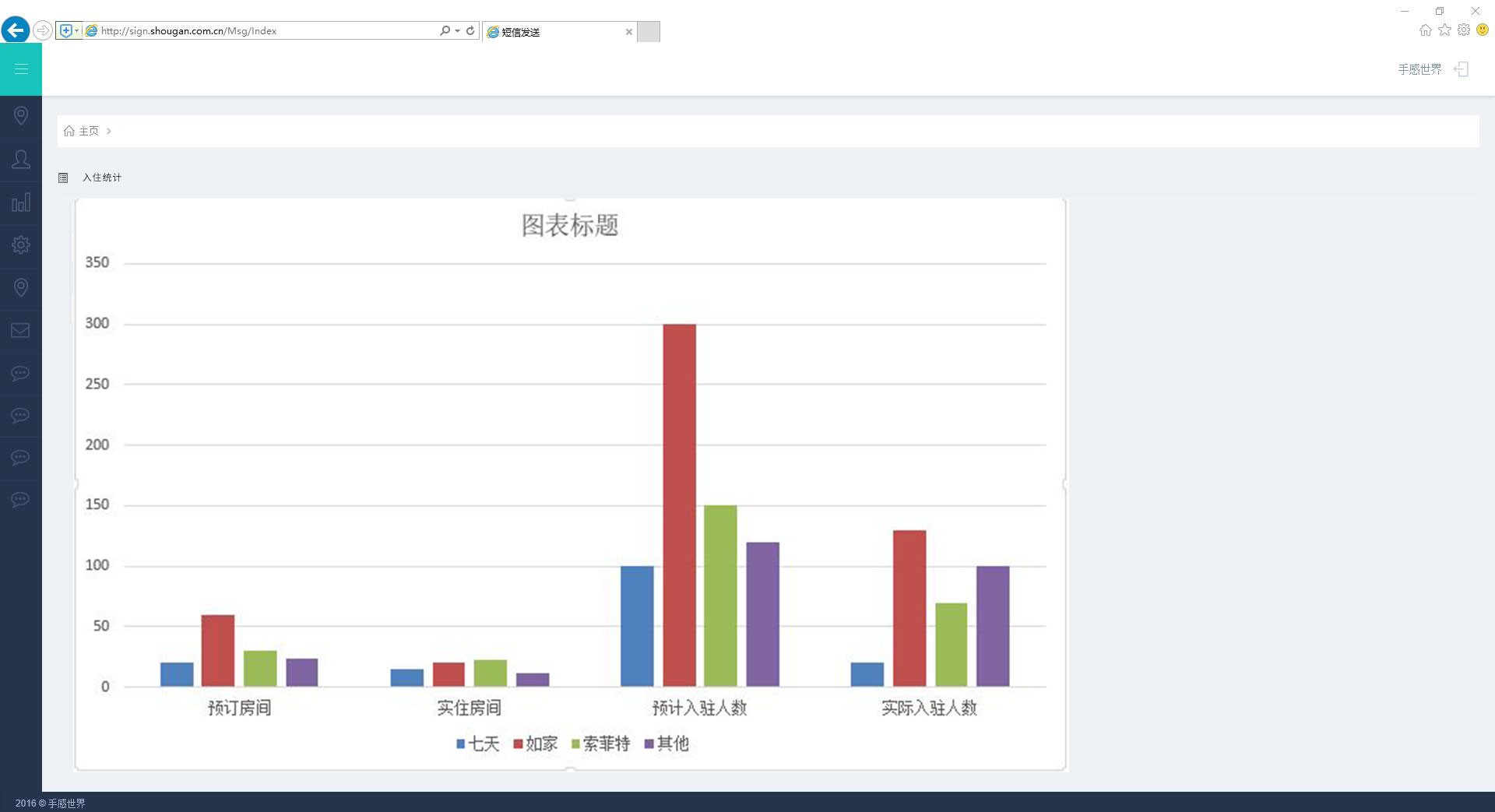Click the 入住统计 panel title
Viewport: 1495px width, 812px height.
(x=102, y=178)
